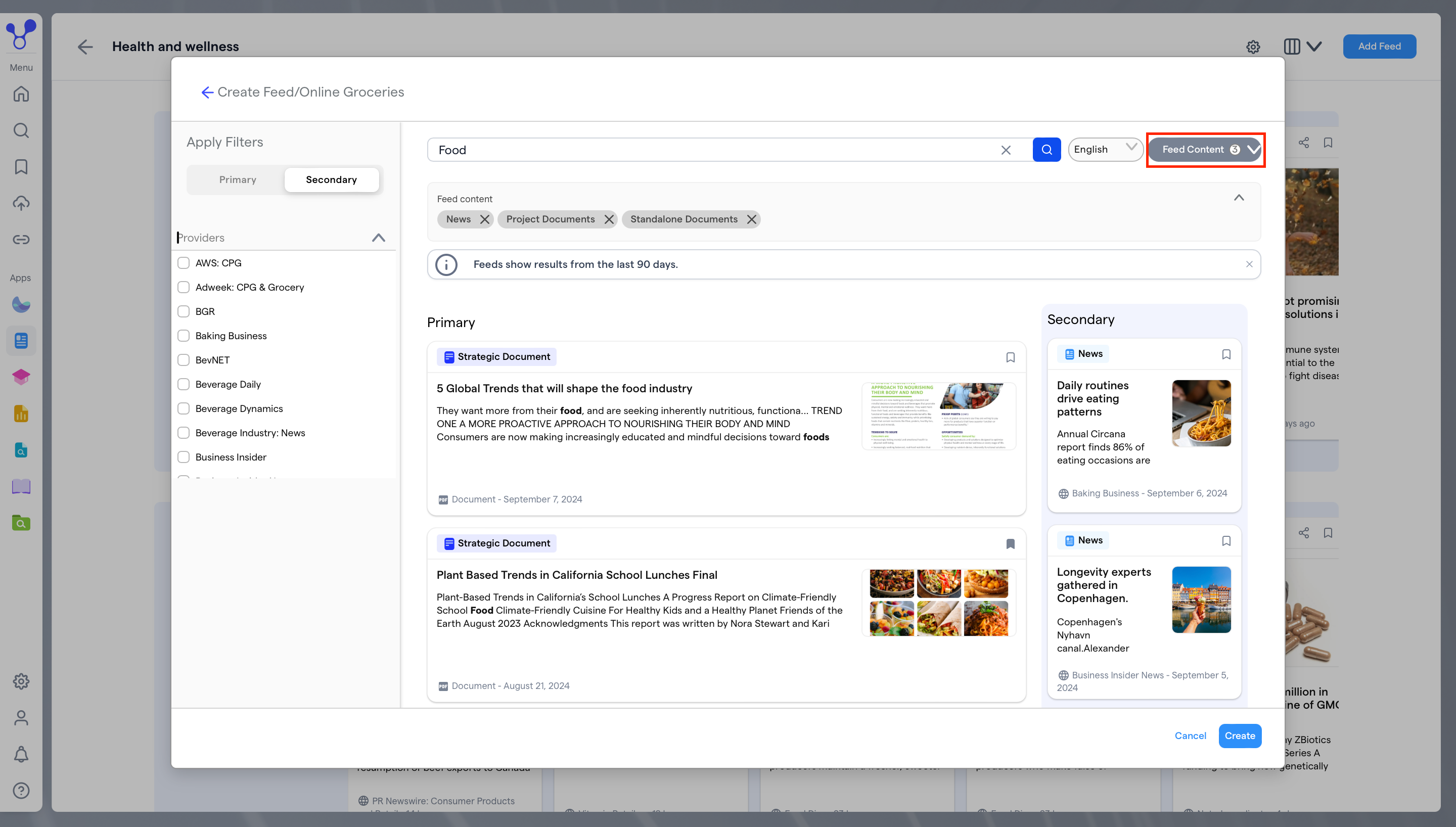
Task: Open the notifications bell icon
Action: (x=21, y=754)
